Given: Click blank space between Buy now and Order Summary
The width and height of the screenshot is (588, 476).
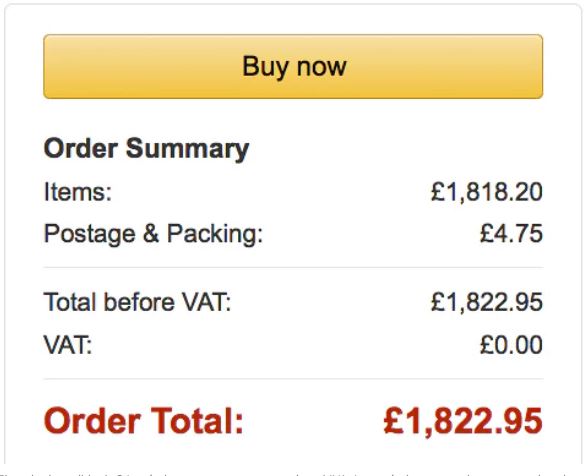Looking at the screenshot, I should (293, 117).
